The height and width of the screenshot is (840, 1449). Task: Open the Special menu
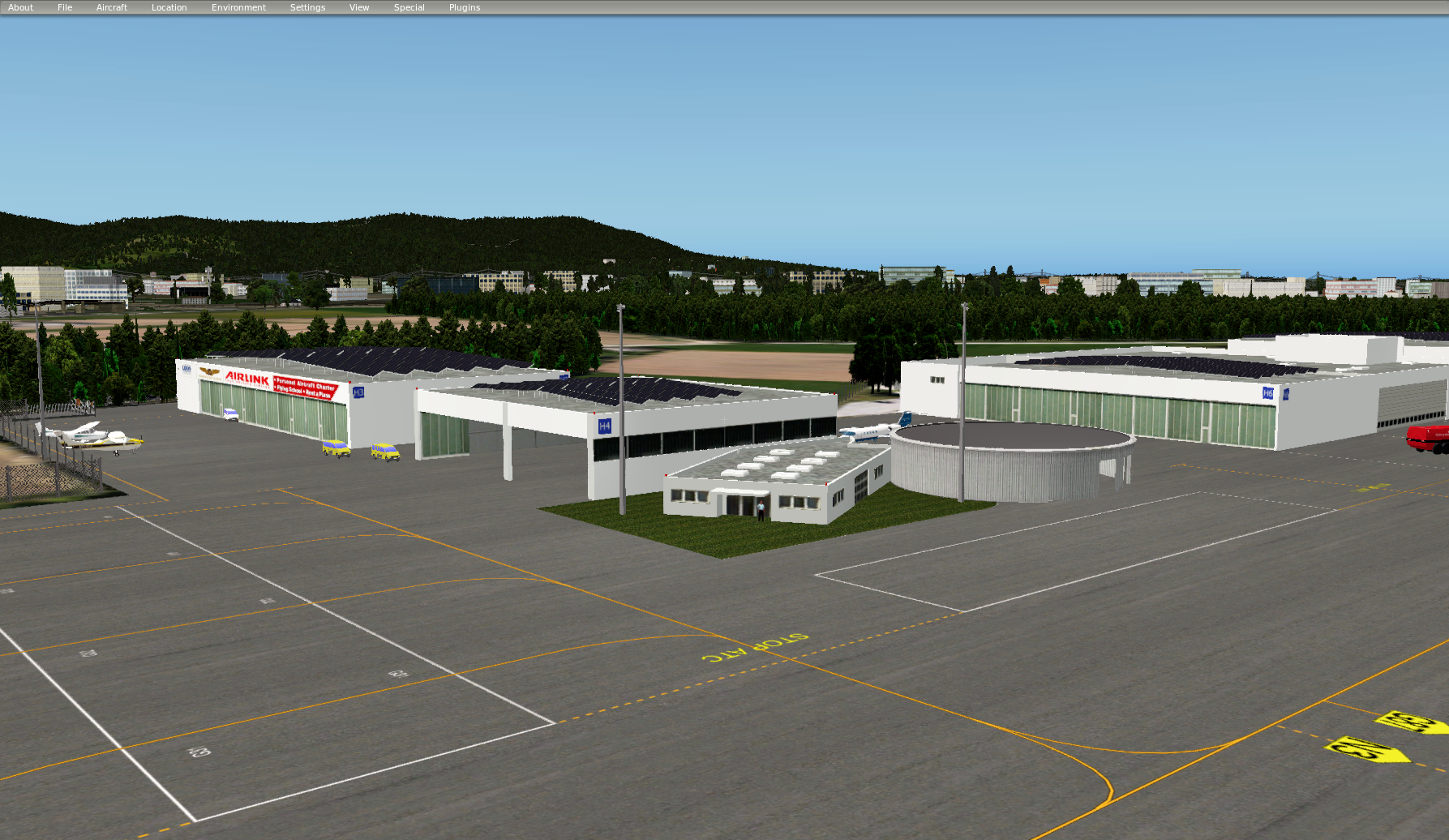tap(409, 7)
